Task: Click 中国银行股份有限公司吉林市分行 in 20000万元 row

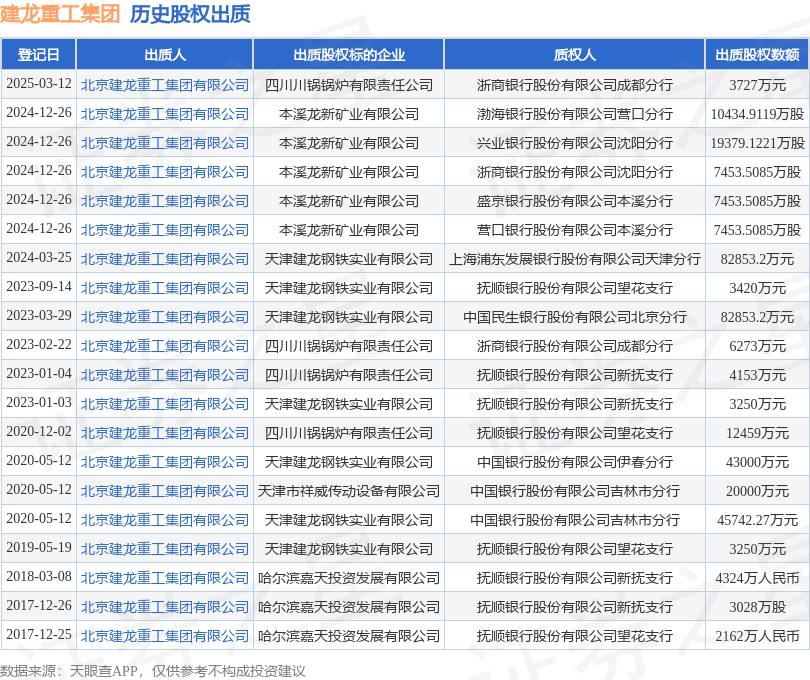Action: (x=574, y=491)
